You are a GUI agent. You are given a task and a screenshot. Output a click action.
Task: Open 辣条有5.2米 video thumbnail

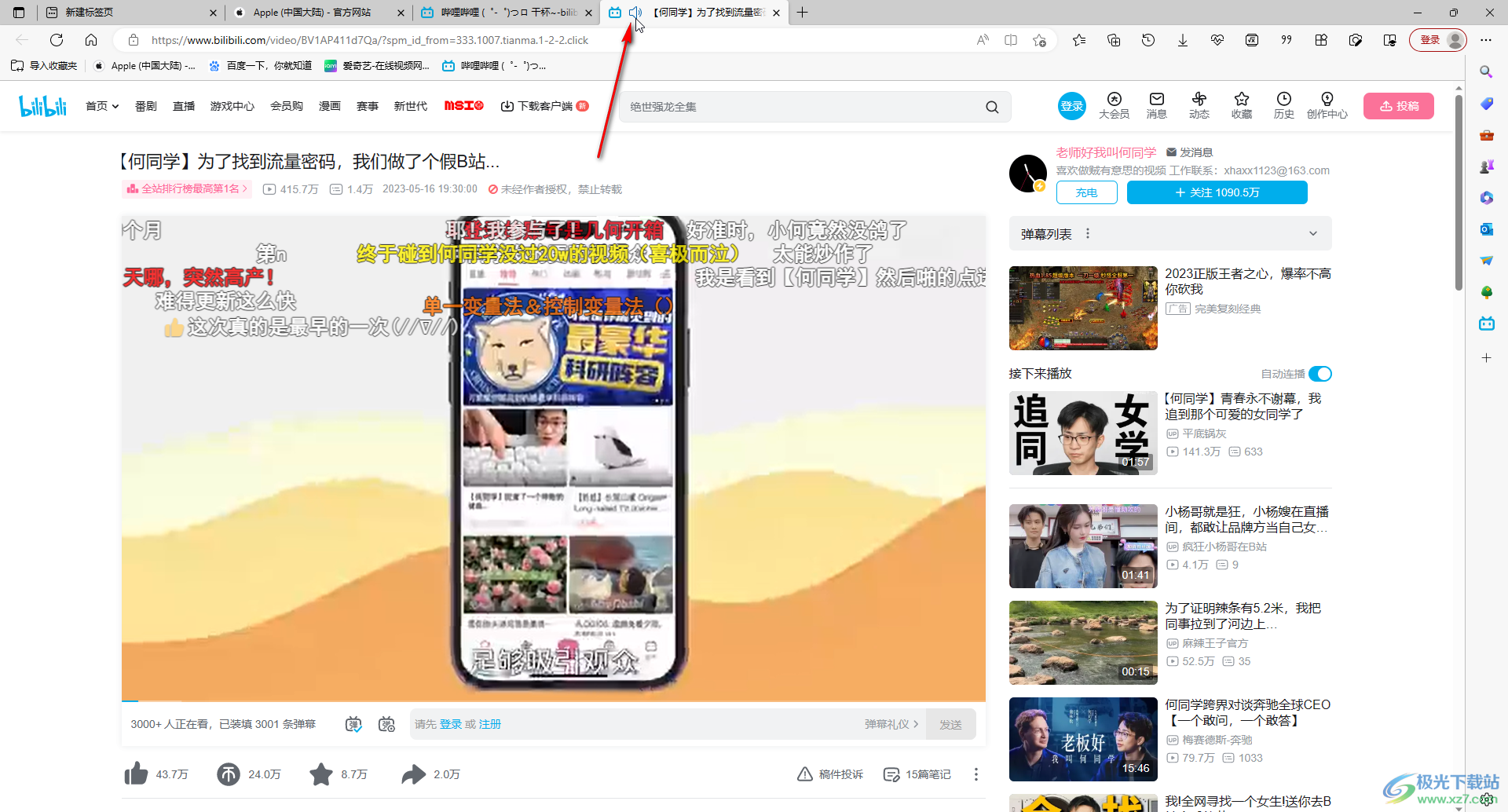1083,642
